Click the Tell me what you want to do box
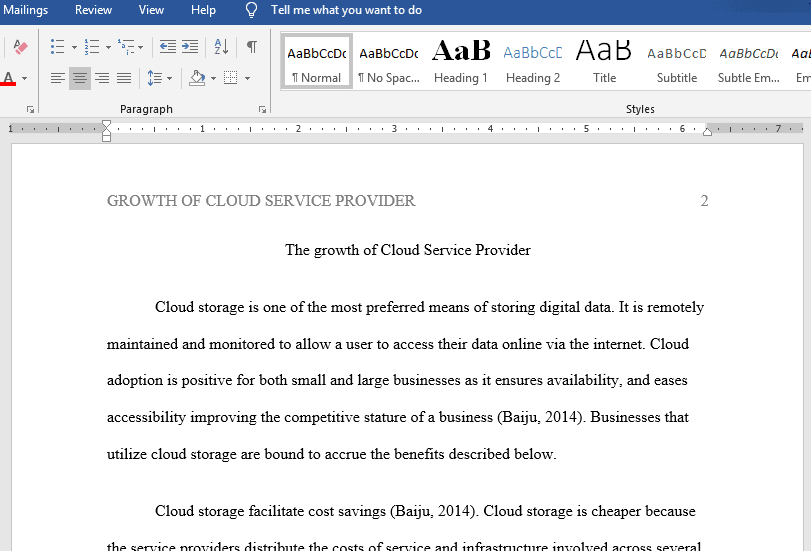The image size is (811, 551). pos(347,10)
